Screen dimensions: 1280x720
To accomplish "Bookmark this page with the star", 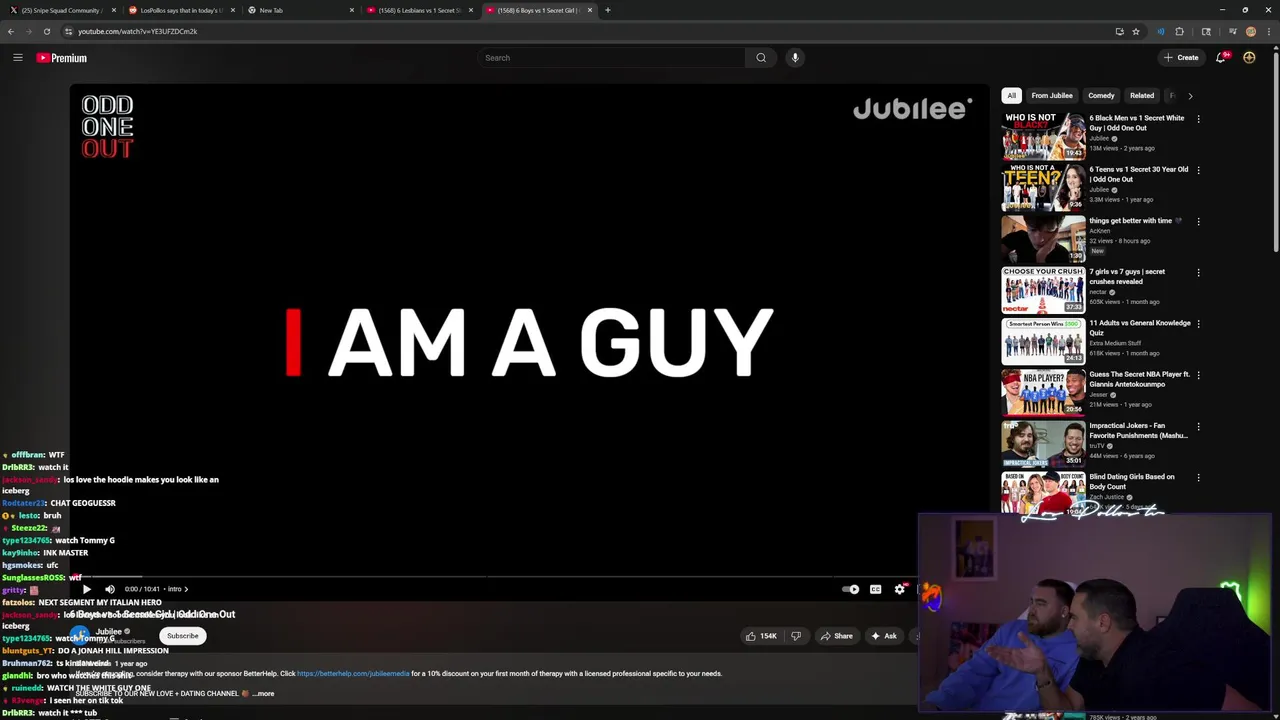I will pyautogui.click(x=1136, y=31).
